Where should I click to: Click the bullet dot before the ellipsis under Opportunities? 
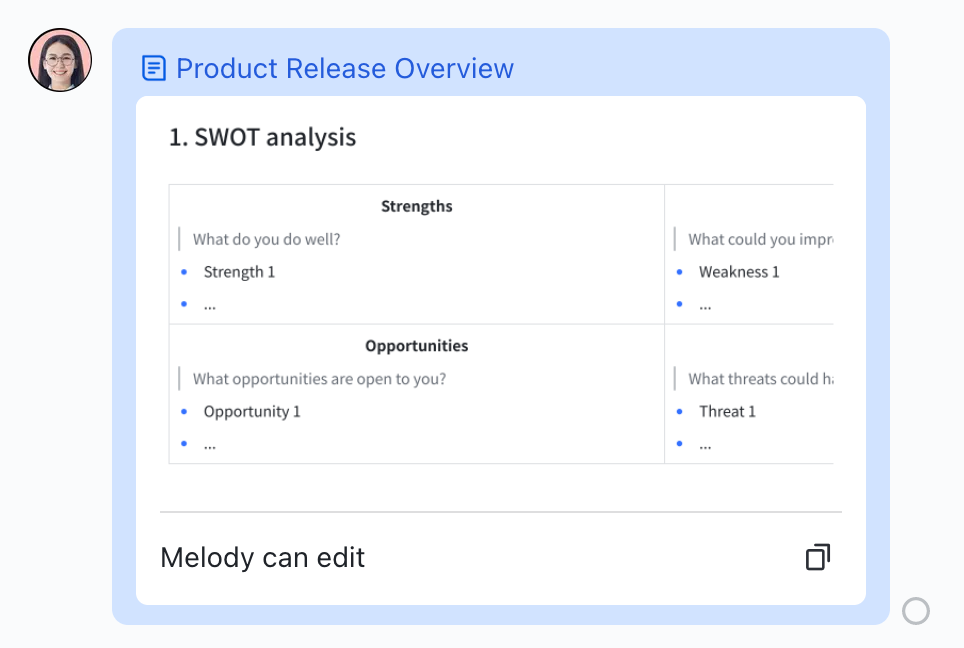183,443
